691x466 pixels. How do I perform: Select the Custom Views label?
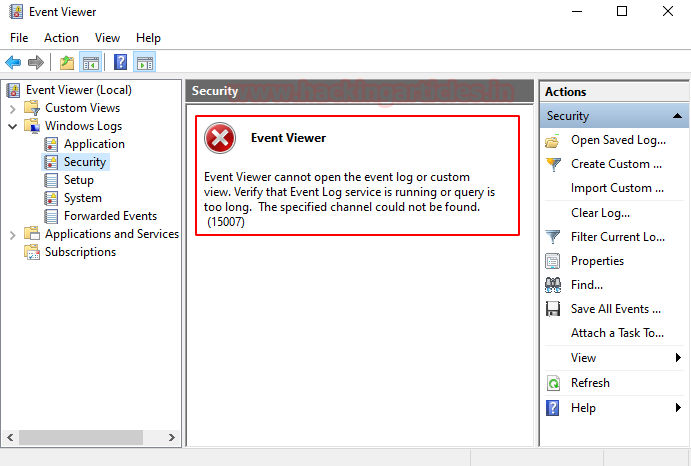pos(82,108)
